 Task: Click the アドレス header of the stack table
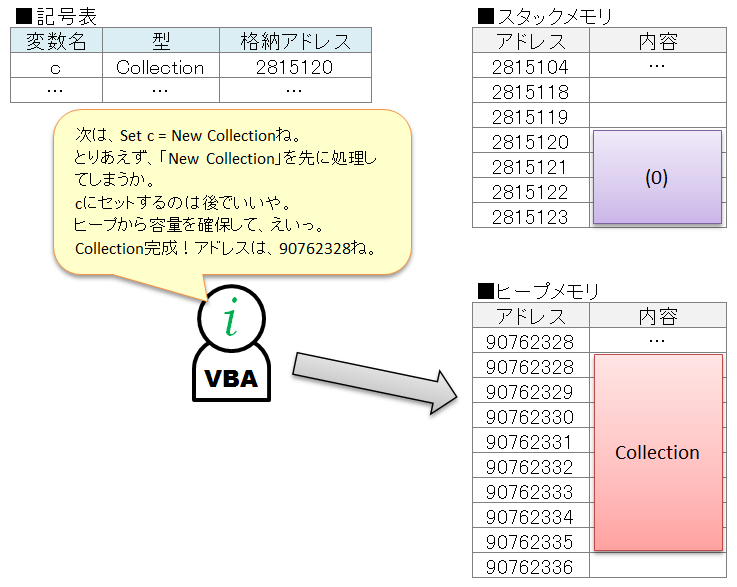click(x=531, y=40)
